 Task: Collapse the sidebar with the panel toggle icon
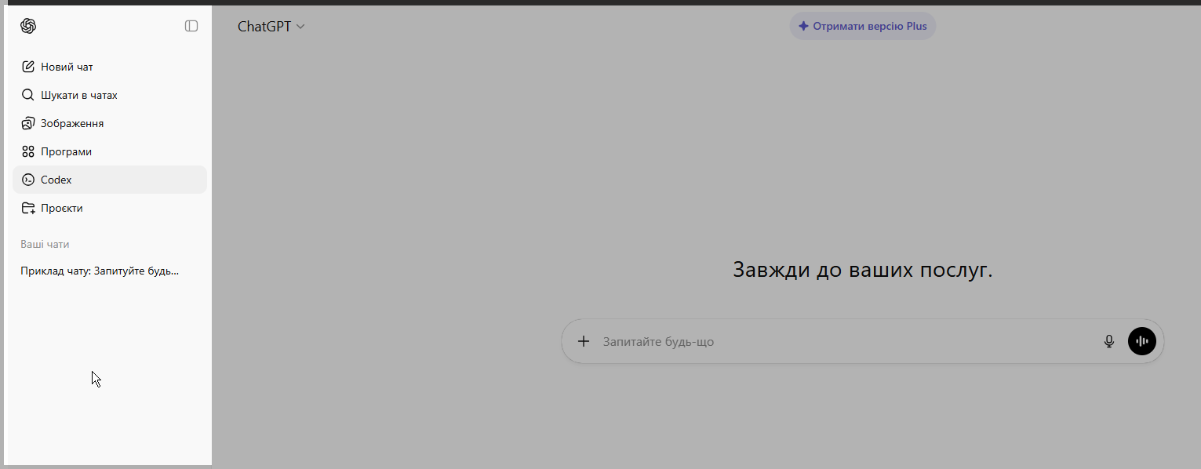(x=192, y=26)
